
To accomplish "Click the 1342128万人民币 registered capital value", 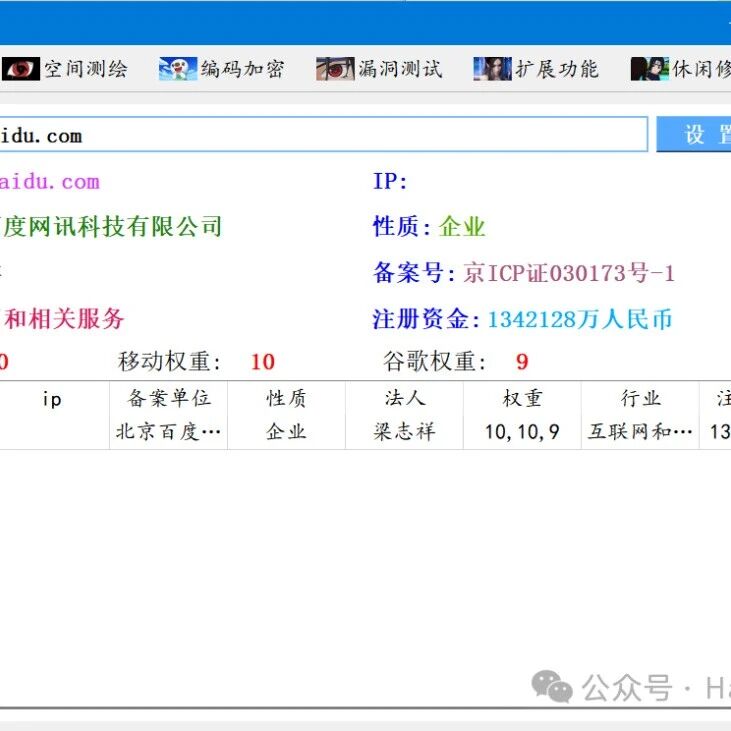I will click(x=580, y=319).
